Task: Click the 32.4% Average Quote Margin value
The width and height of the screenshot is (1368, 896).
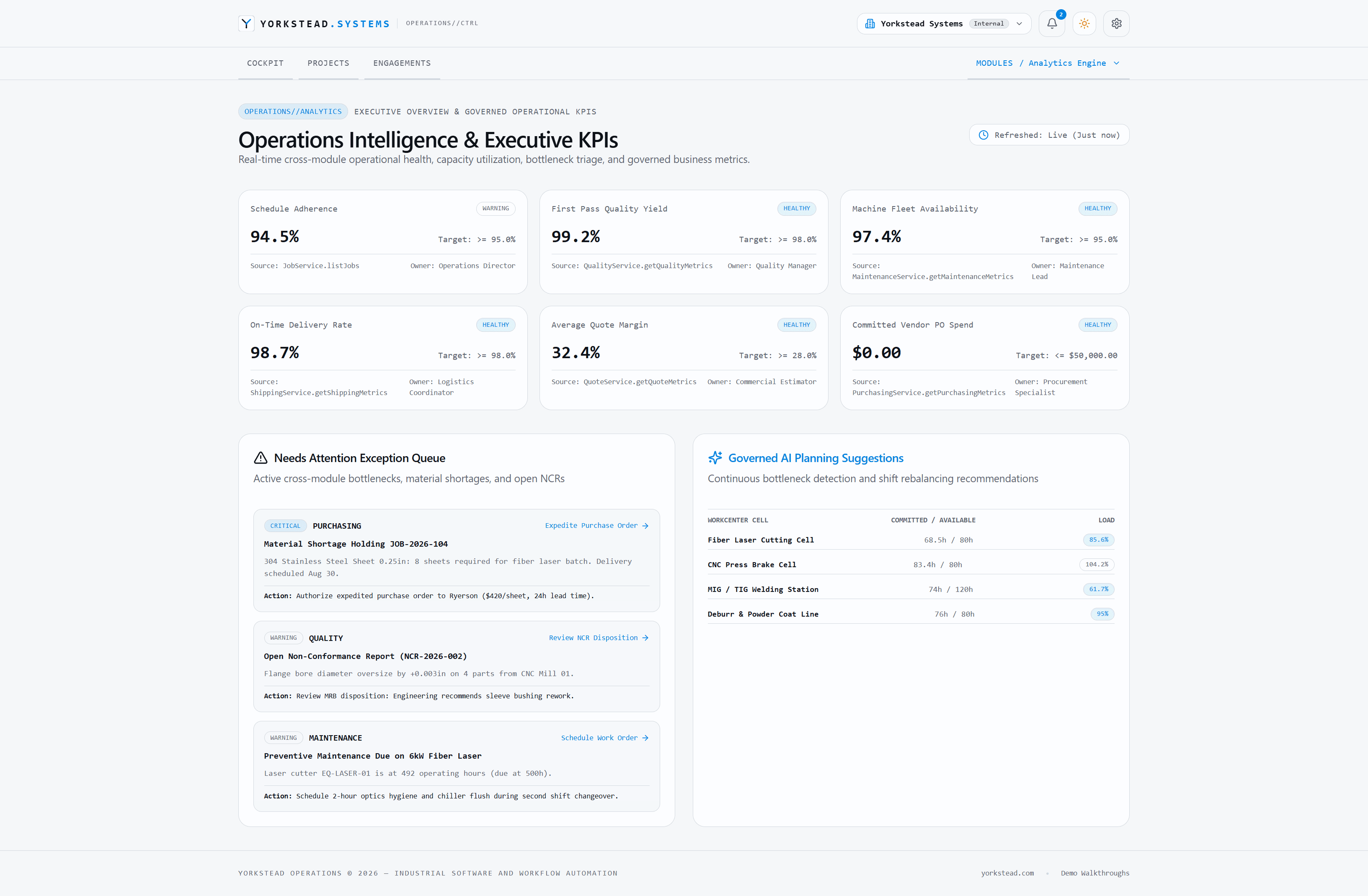Action: coord(576,353)
